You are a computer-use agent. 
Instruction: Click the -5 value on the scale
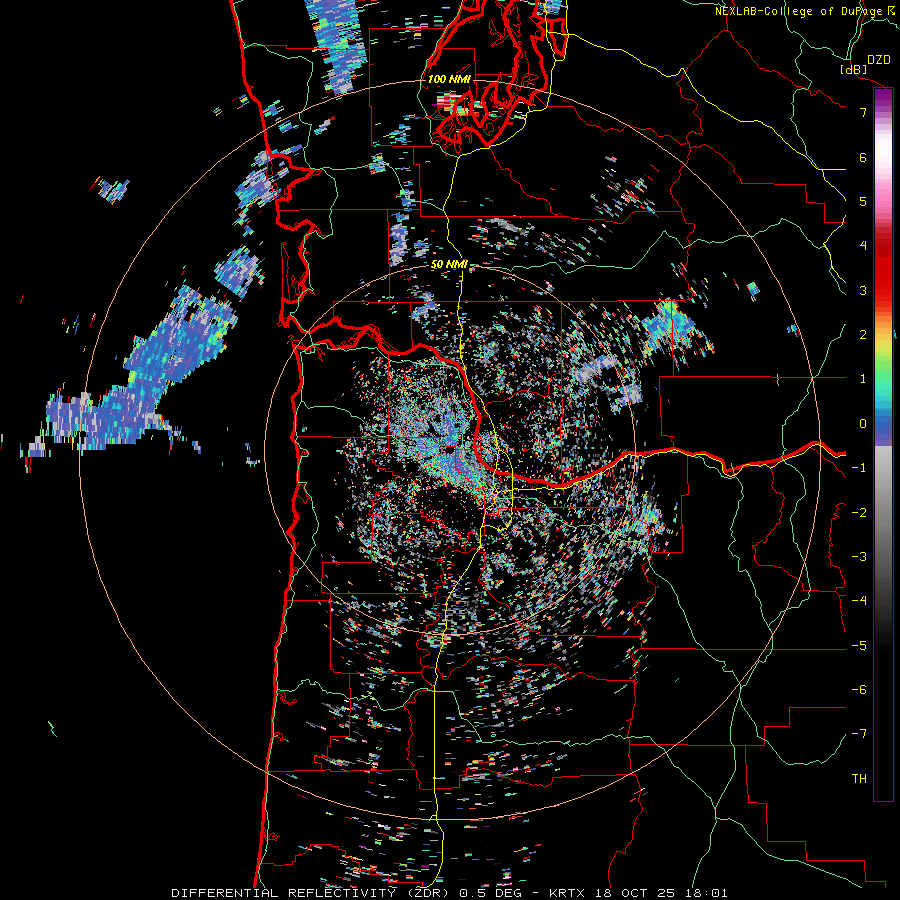(859, 646)
